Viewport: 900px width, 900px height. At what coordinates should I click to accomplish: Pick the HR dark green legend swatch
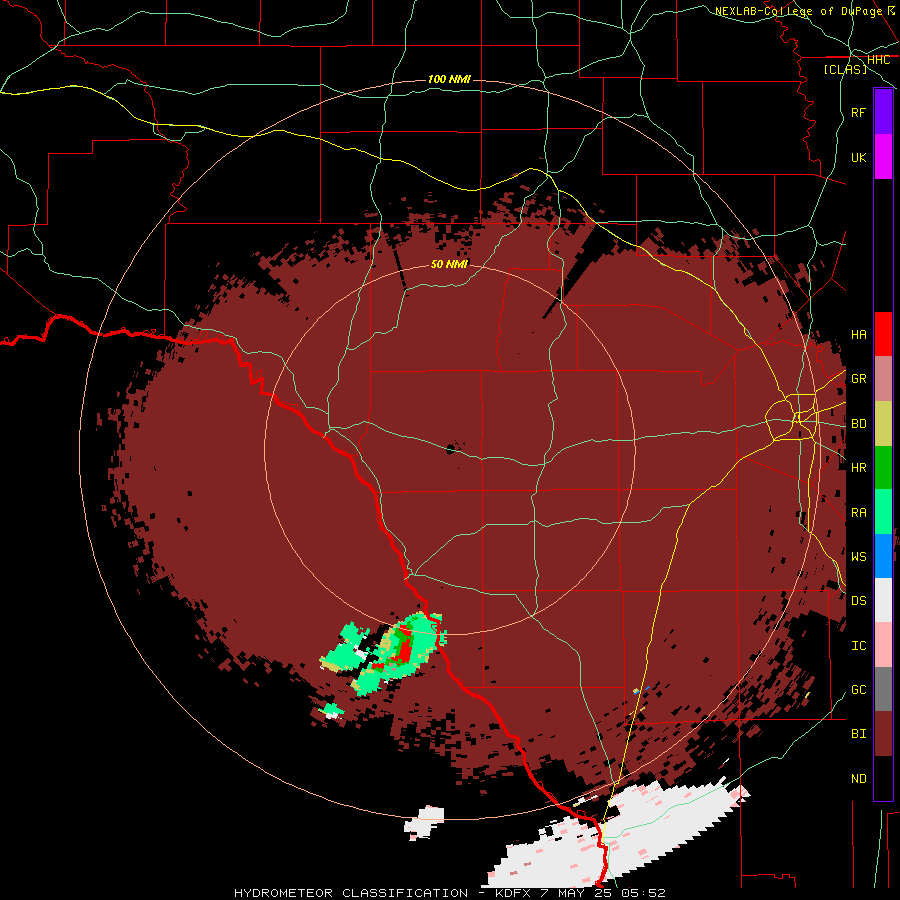click(x=883, y=468)
